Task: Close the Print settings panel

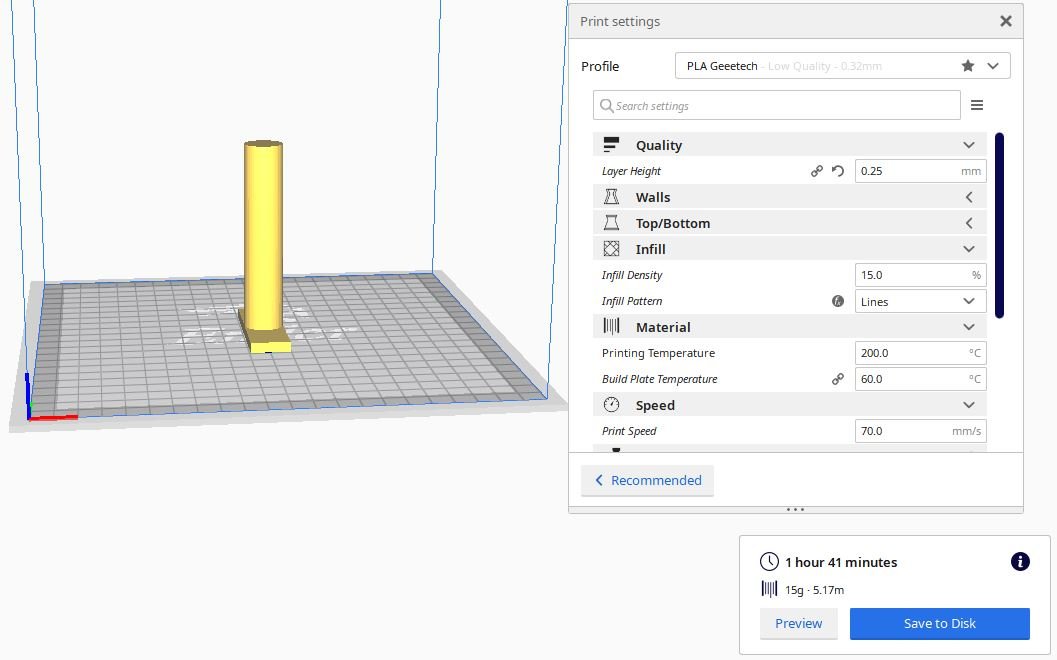Action: [x=1005, y=21]
